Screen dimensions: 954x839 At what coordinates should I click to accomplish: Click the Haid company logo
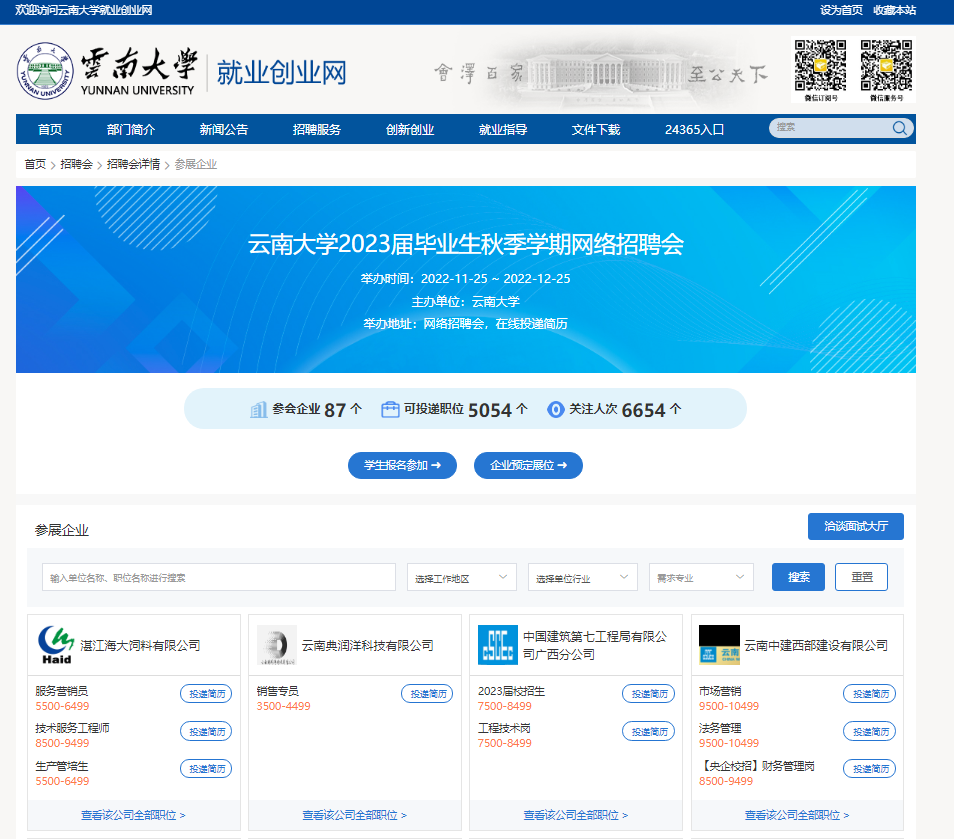coord(56,645)
